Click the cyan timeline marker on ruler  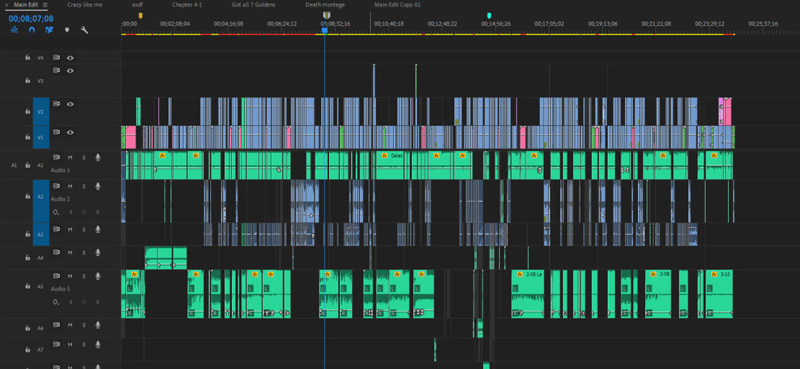tap(489, 16)
